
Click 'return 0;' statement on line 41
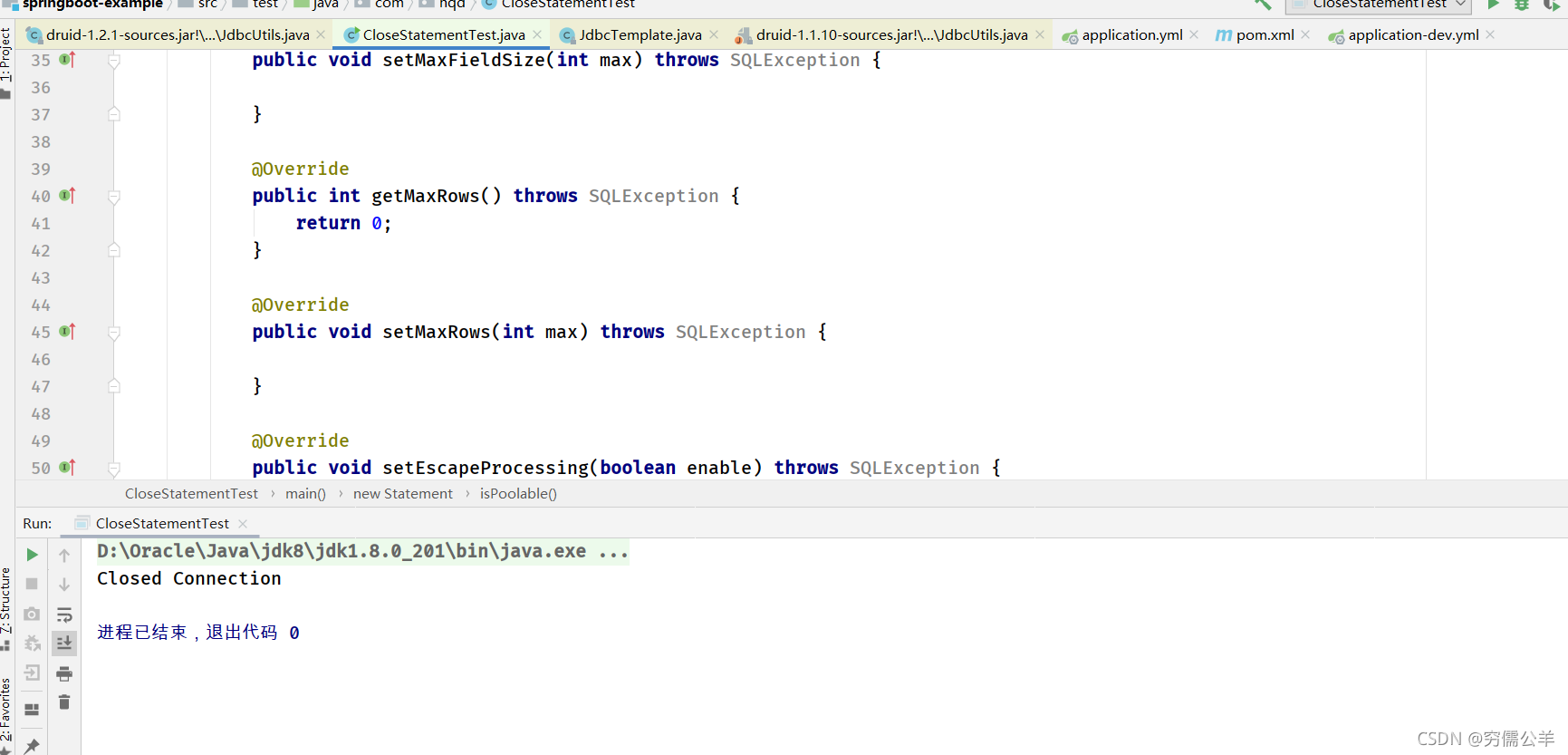(343, 223)
